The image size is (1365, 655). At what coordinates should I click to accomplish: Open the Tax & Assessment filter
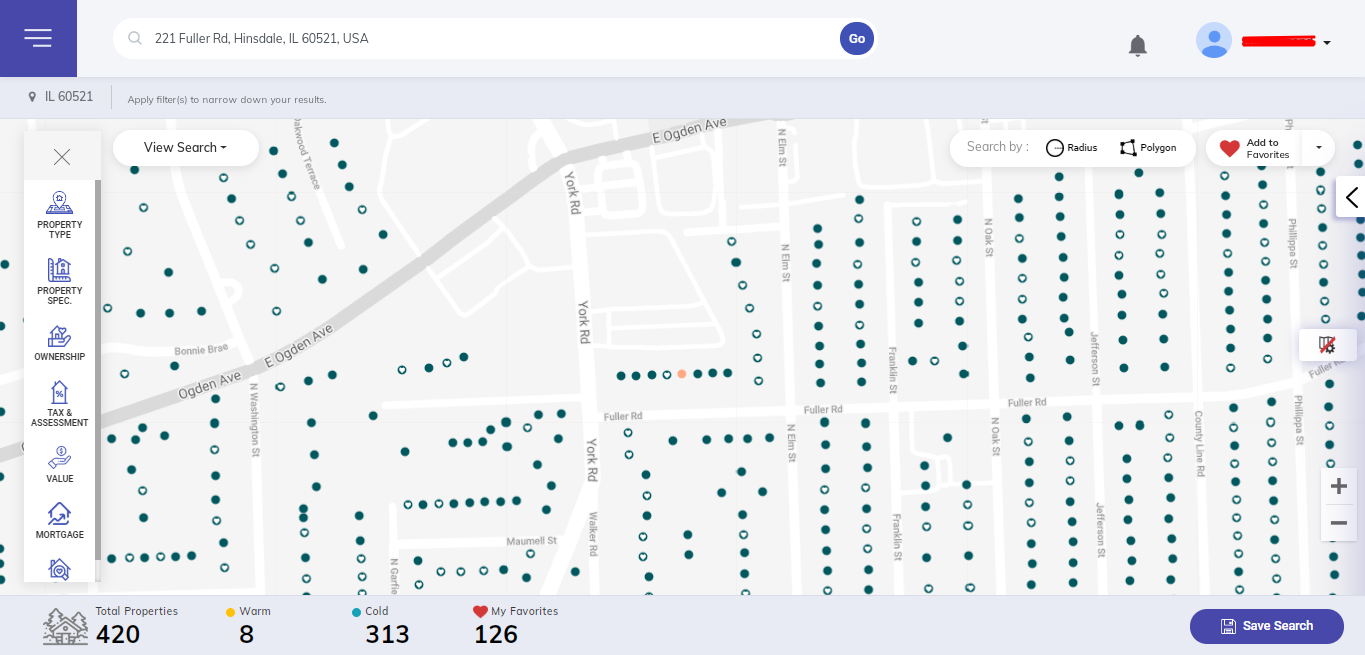[60, 403]
